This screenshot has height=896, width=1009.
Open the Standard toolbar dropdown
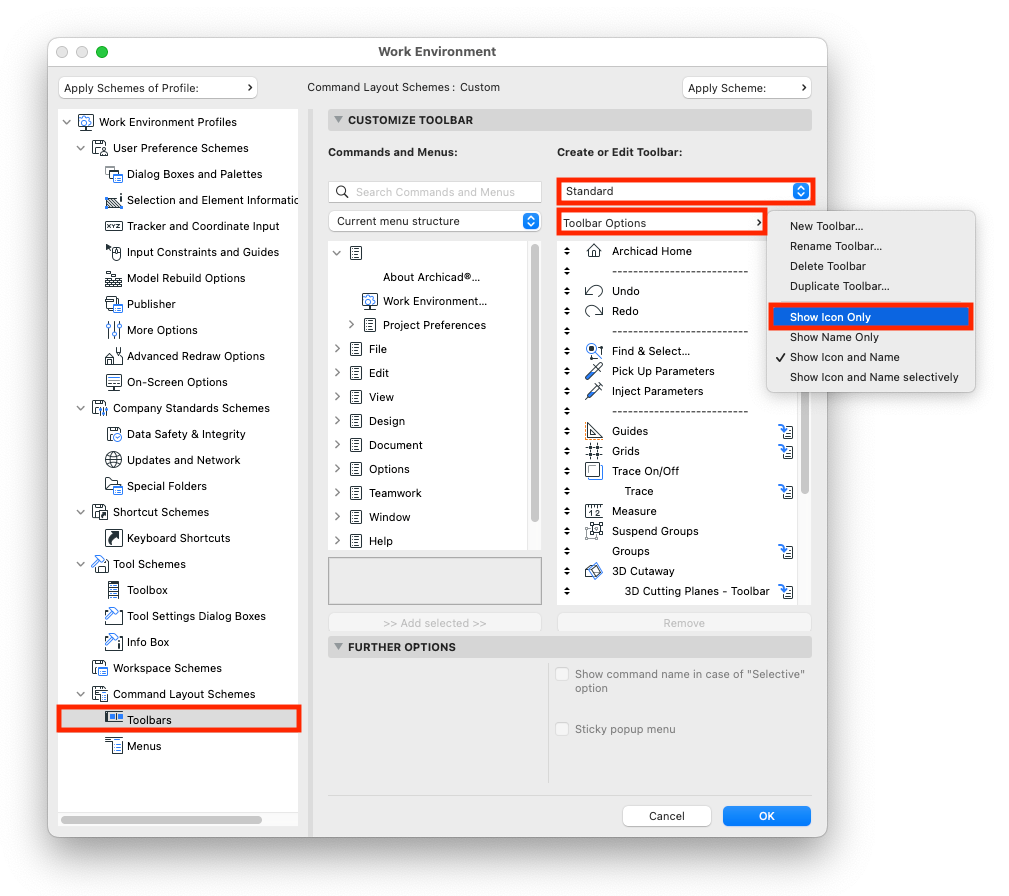685,191
